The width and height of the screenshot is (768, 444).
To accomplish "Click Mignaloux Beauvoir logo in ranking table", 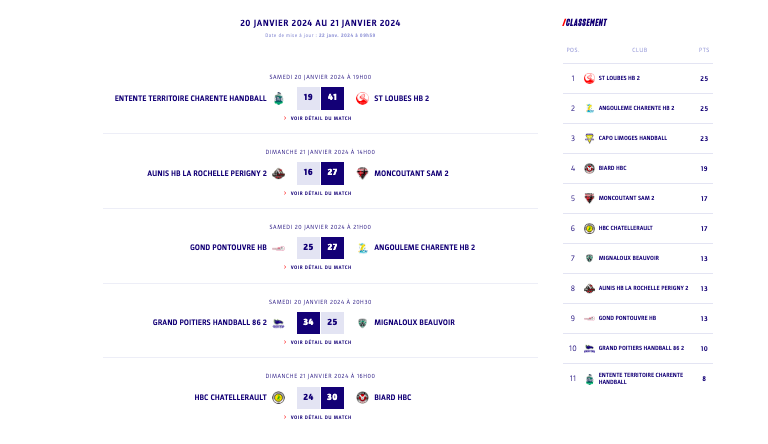I will [589, 258].
